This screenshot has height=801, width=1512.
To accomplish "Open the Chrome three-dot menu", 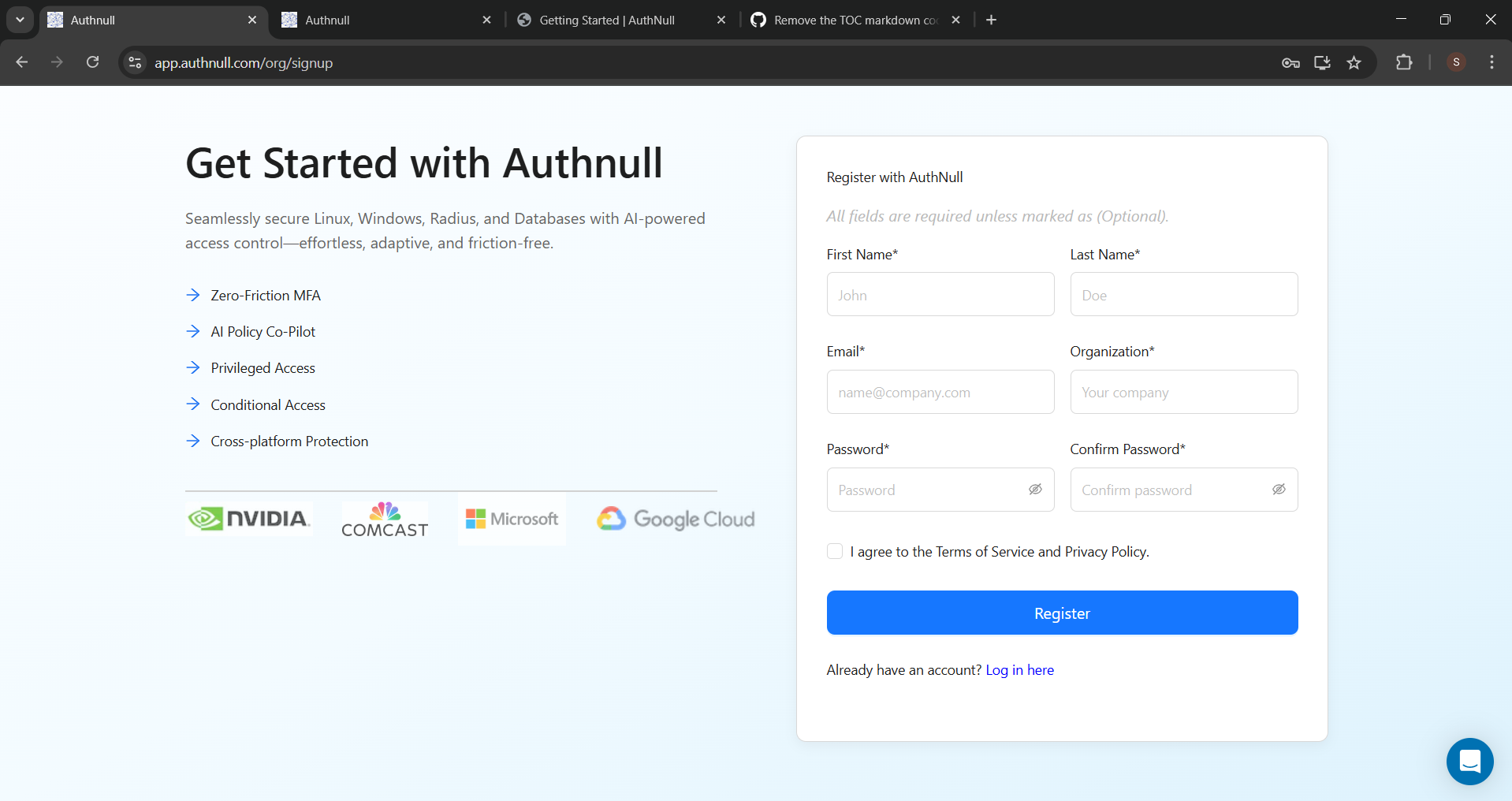I will (1492, 62).
